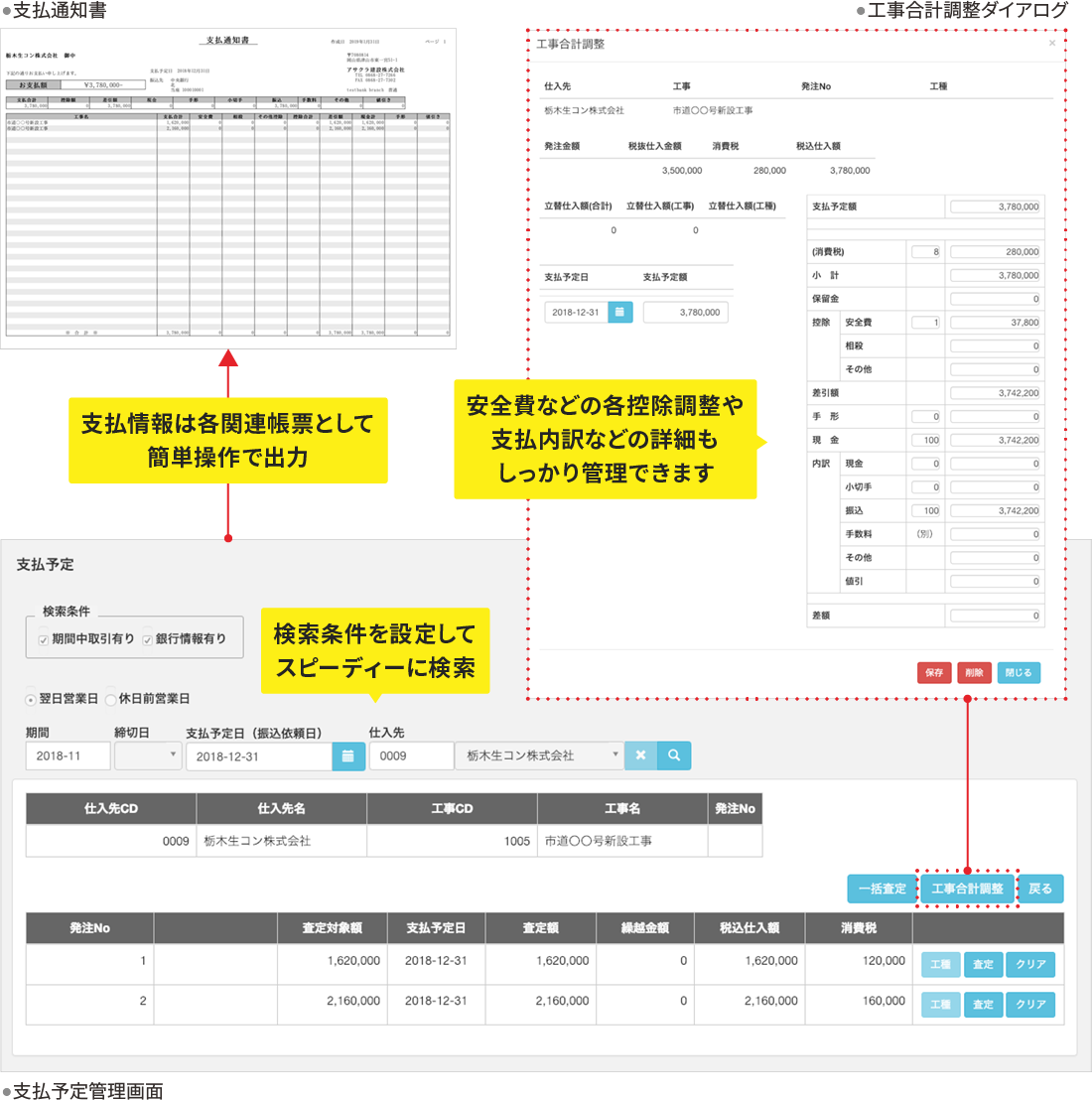The image size is (1092, 1100).
Task: Open supplier dropdown showing 栃木生コン株式会社
Action: [539, 756]
